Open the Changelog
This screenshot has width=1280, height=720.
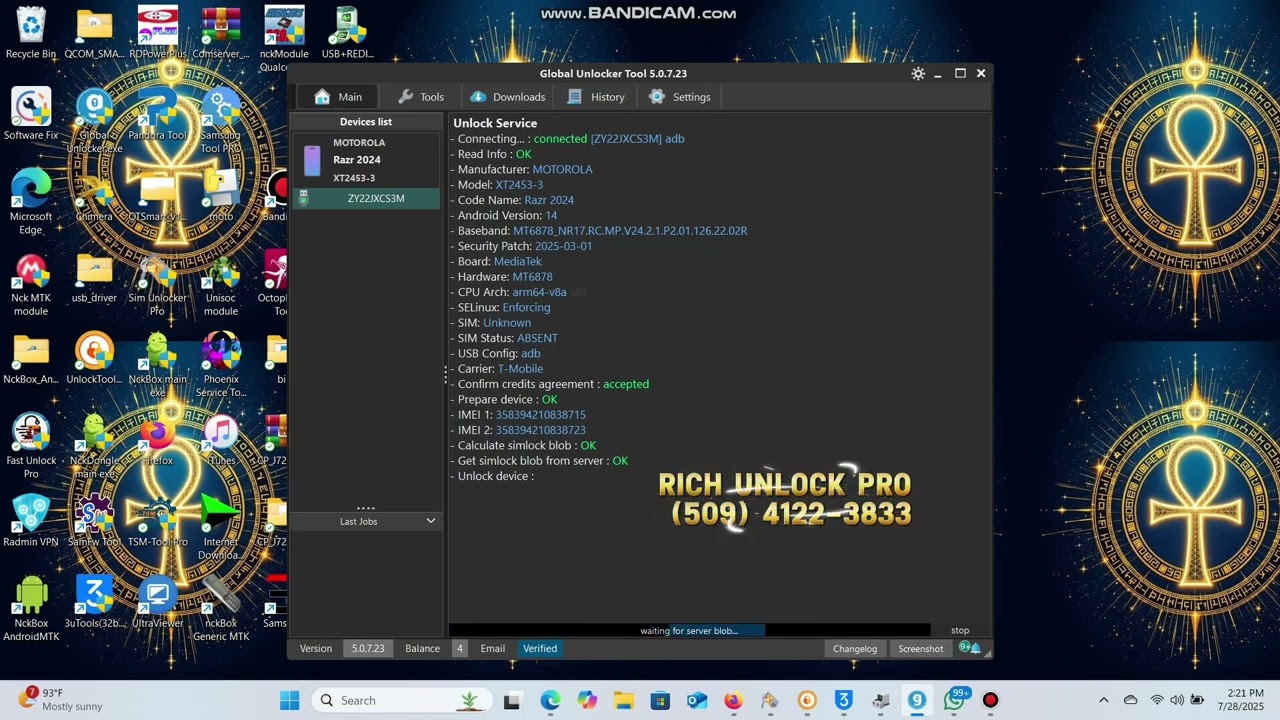coord(855,649)
